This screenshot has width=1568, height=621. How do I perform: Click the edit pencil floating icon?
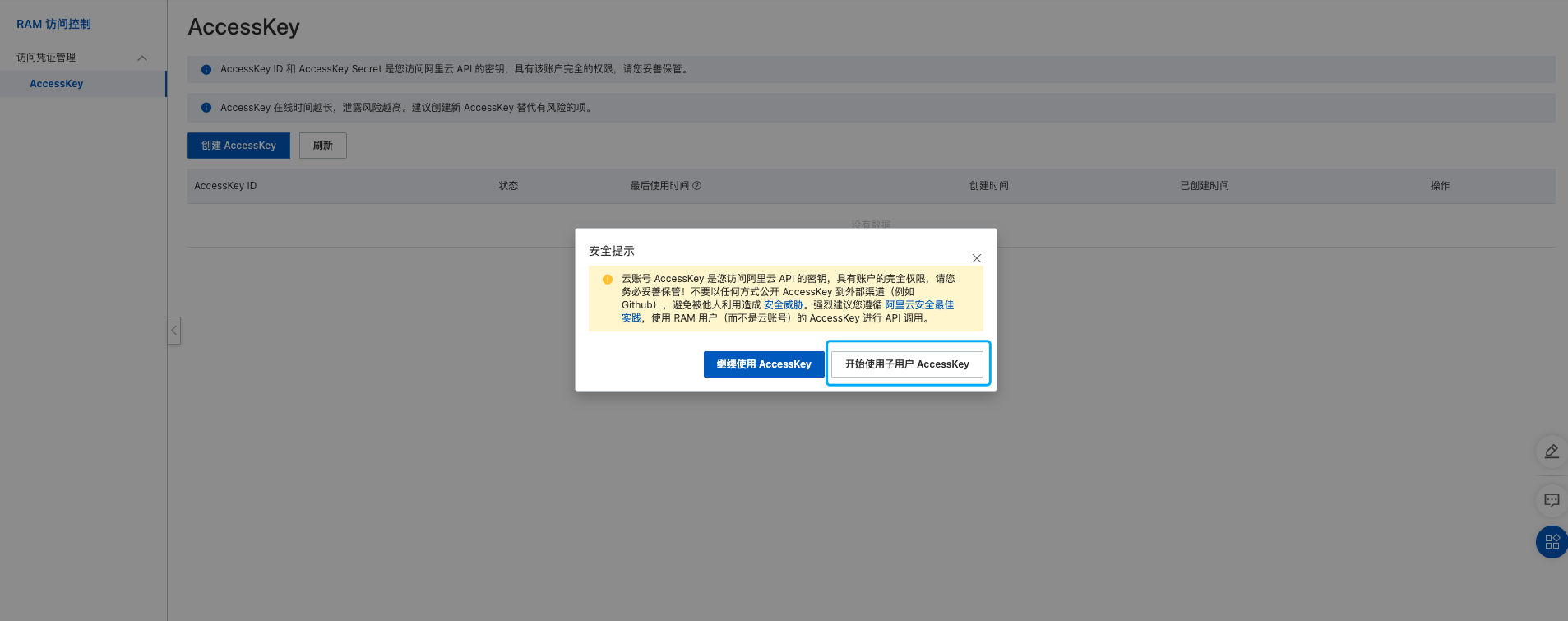[1552, 452]
